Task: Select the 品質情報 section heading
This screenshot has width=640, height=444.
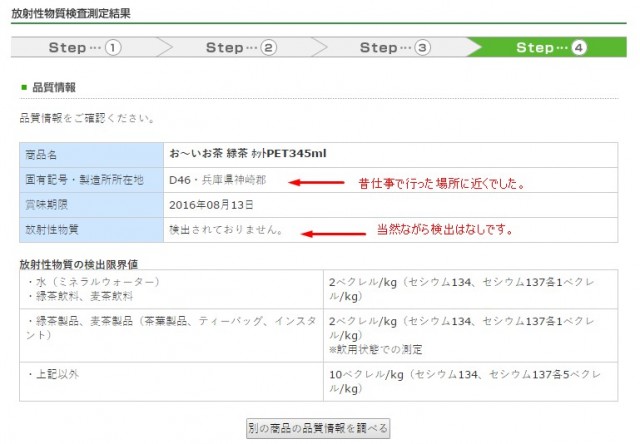Action: 54,87
